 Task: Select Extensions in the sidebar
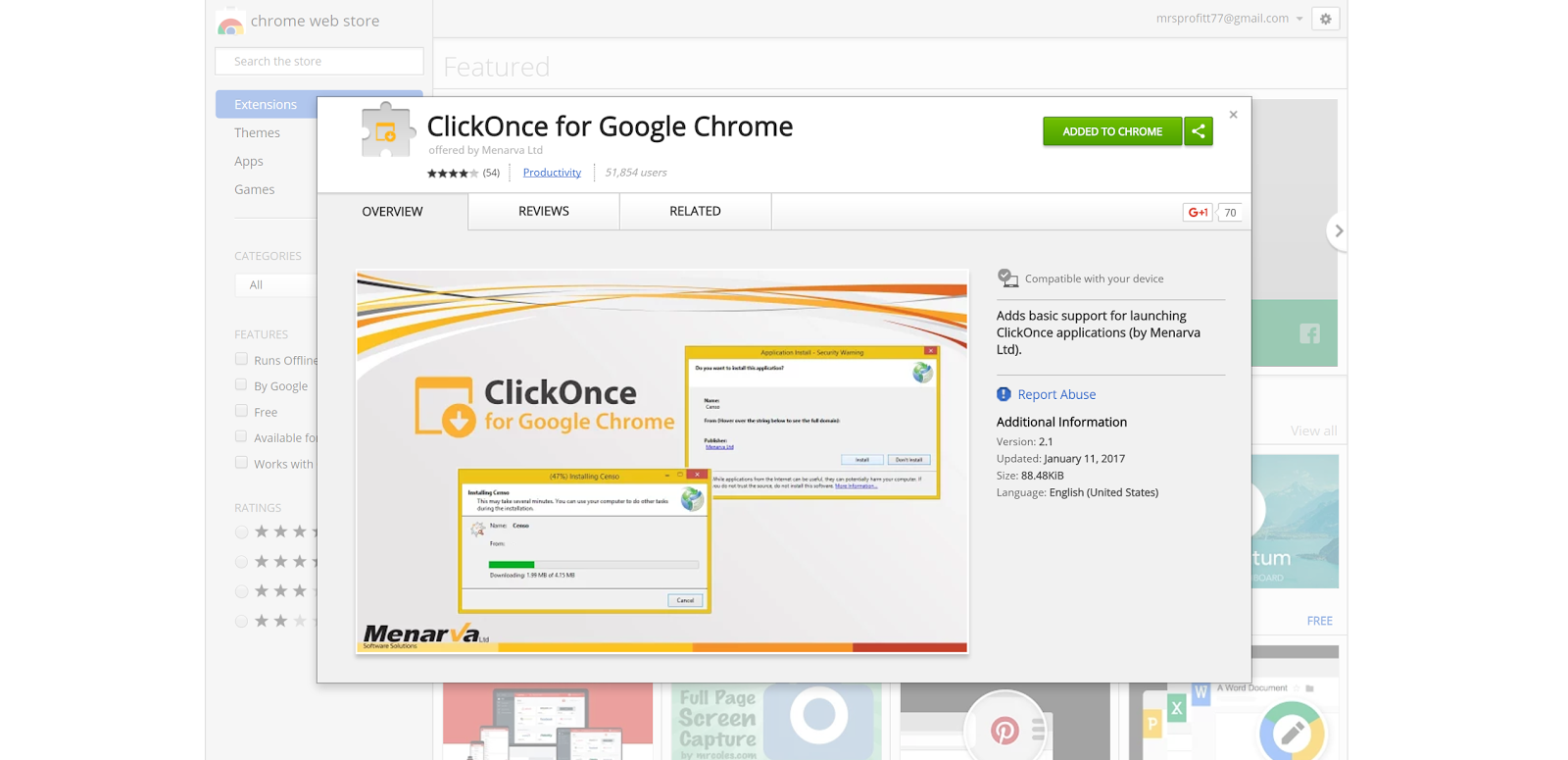click(267, 104)
